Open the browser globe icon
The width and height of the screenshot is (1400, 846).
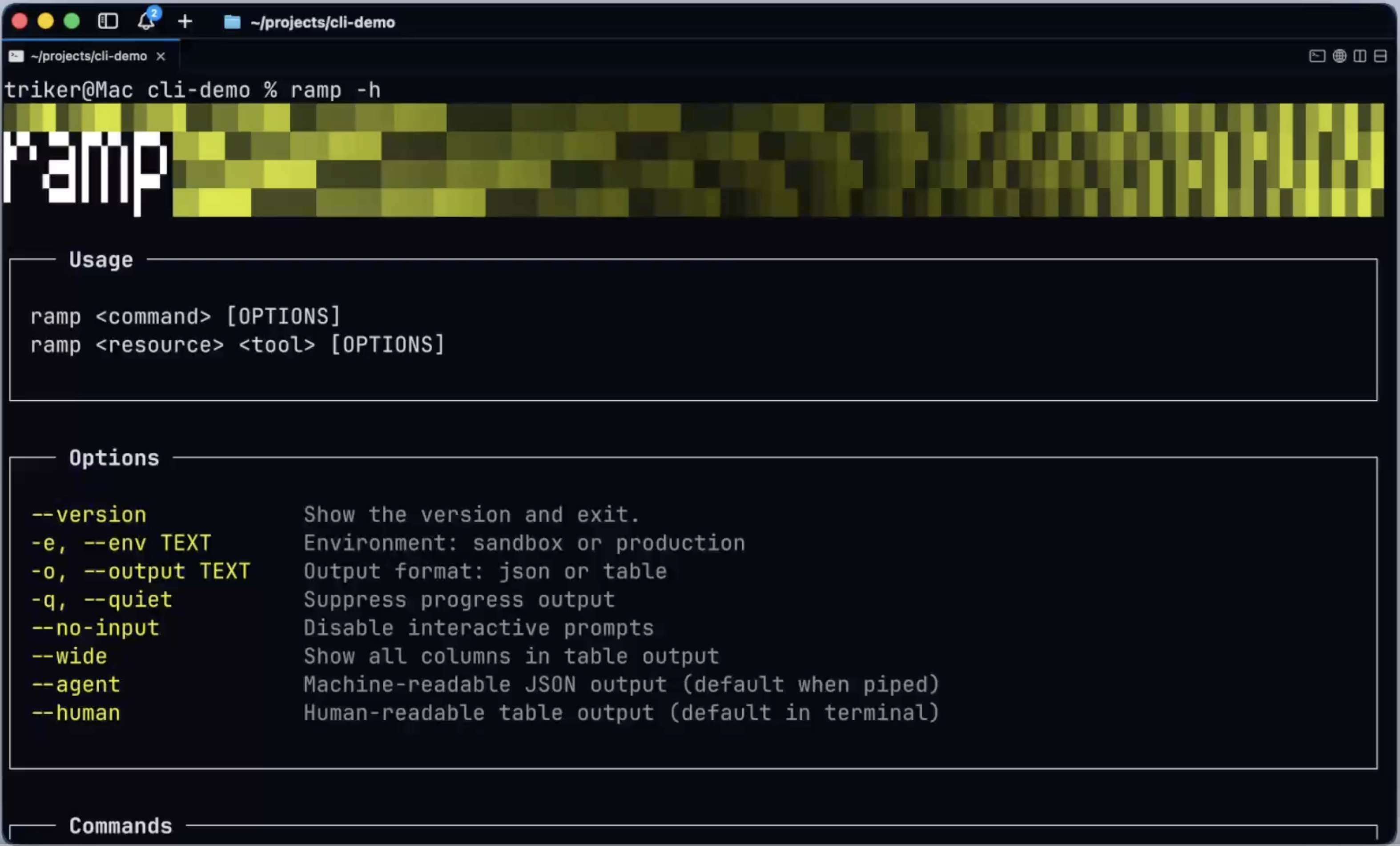pyautogui.click(x=1339, y=56)
